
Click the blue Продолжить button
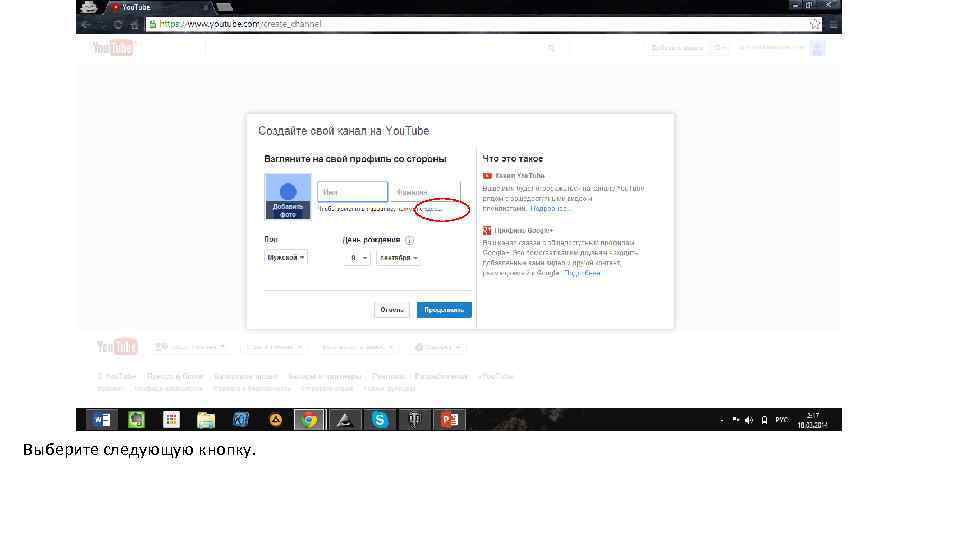(x=444, y=310)
